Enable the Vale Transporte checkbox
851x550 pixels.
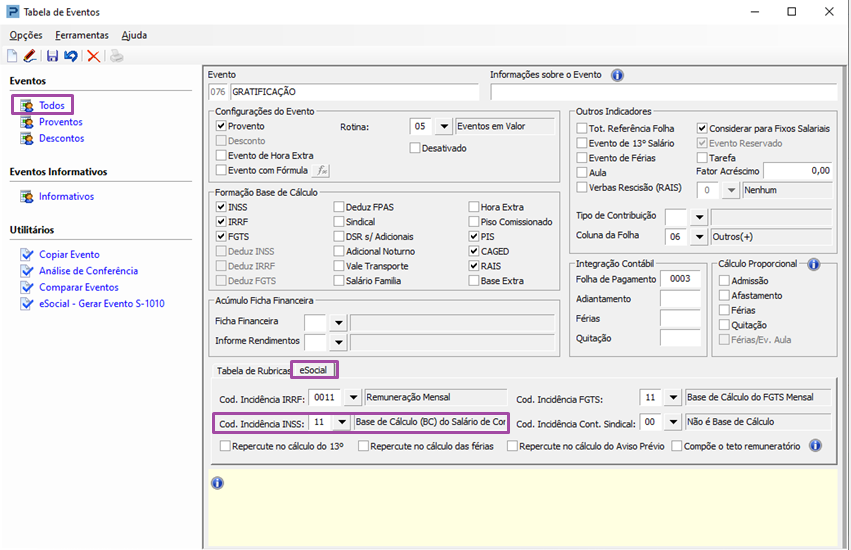tap(339, 266)
